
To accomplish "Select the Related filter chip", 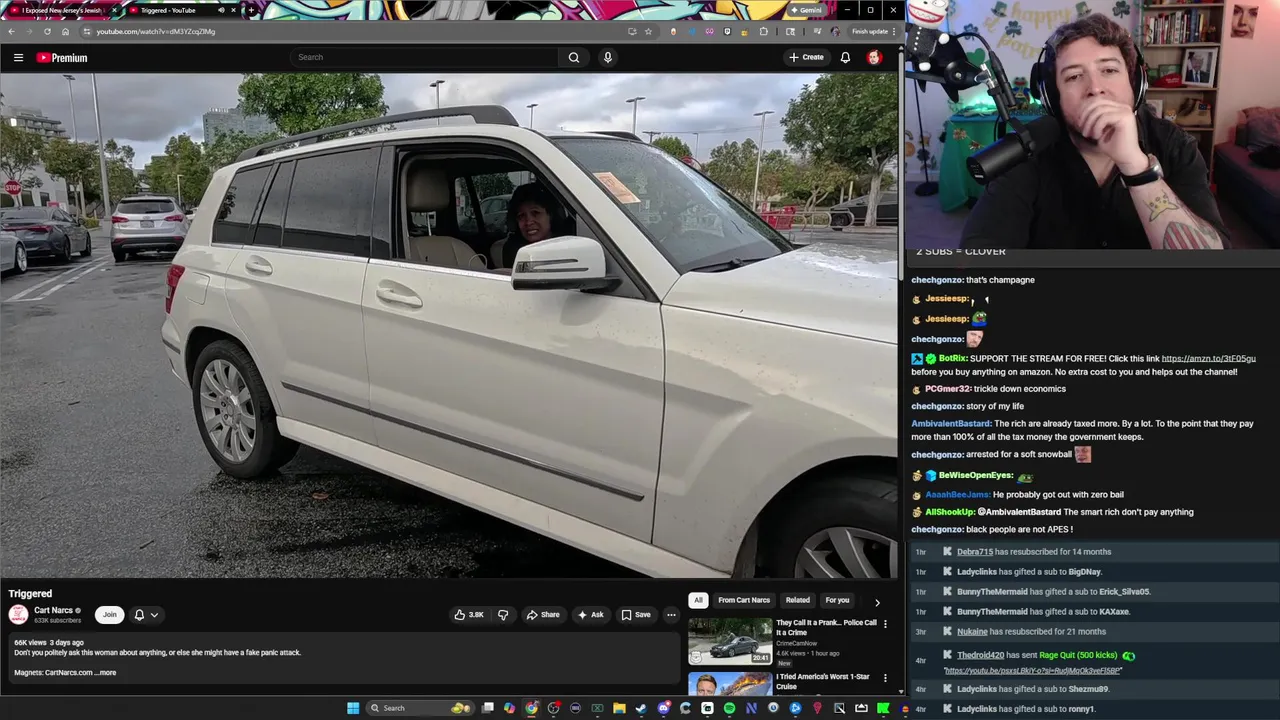I will 797,600.
